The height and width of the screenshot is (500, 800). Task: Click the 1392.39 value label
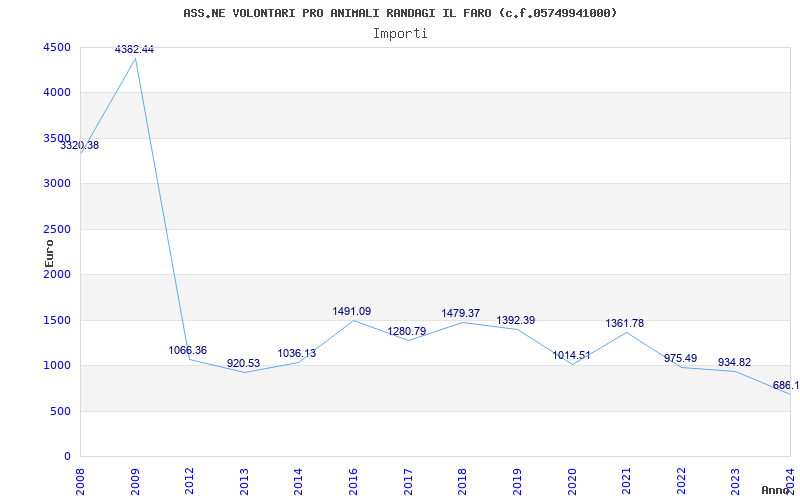tap(516, 321)
